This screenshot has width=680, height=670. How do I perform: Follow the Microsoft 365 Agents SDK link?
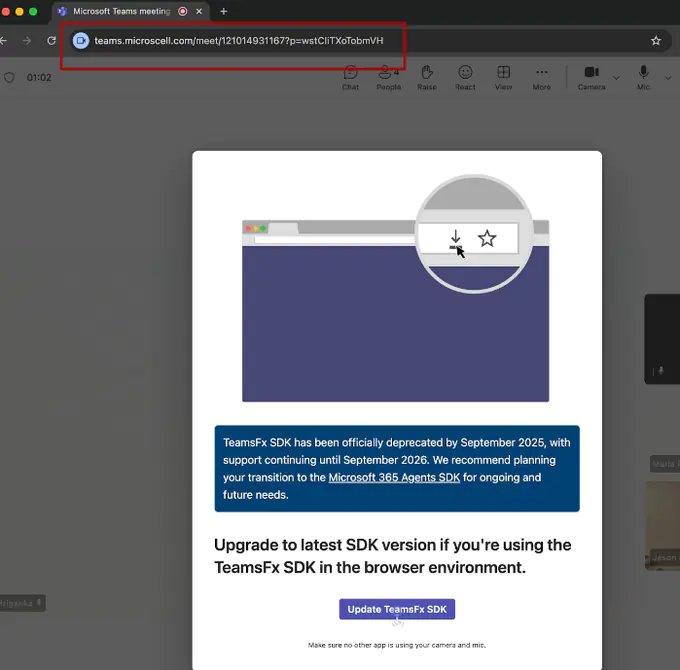tap(394, 478)
